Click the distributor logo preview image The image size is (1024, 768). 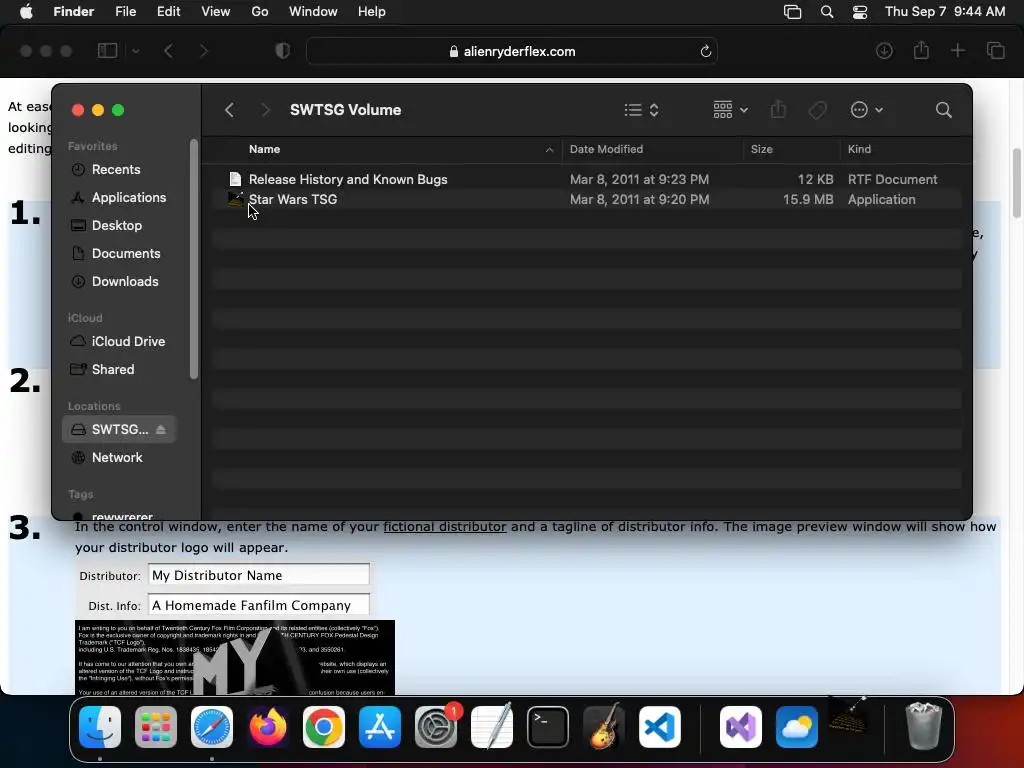pyautogui.click(x=235, y=658)
